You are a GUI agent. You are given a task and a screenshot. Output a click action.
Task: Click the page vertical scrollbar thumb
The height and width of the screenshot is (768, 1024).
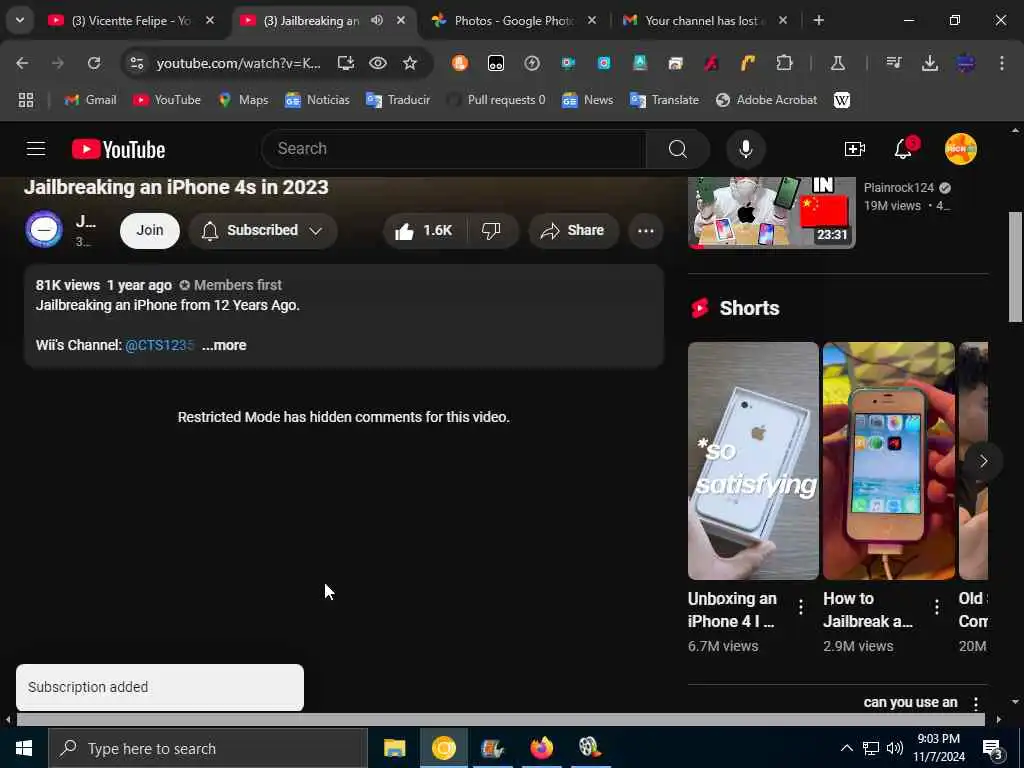pyautogui.click(x=1015, y=266)
